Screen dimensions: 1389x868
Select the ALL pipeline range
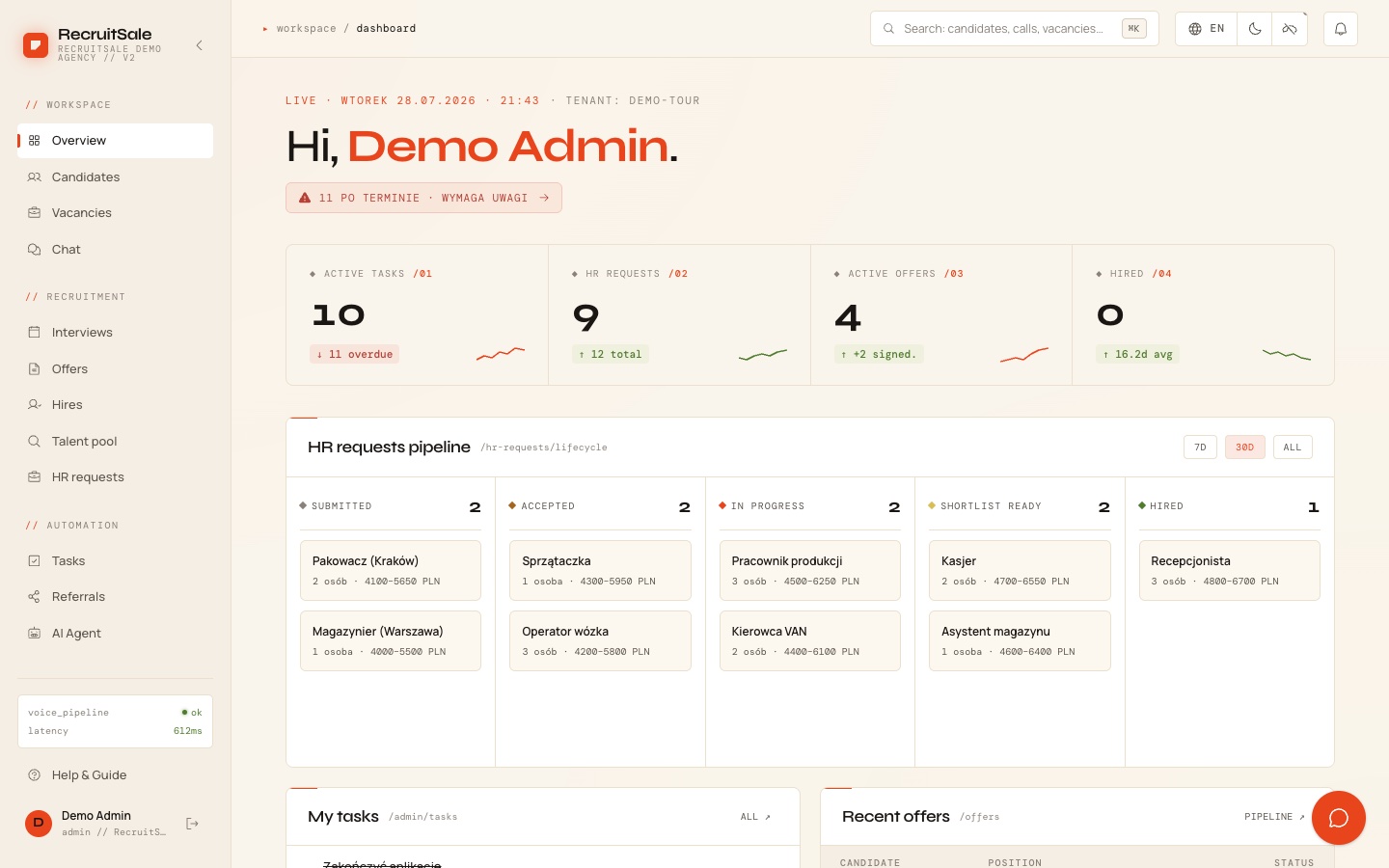click(x=1293, y=448)
